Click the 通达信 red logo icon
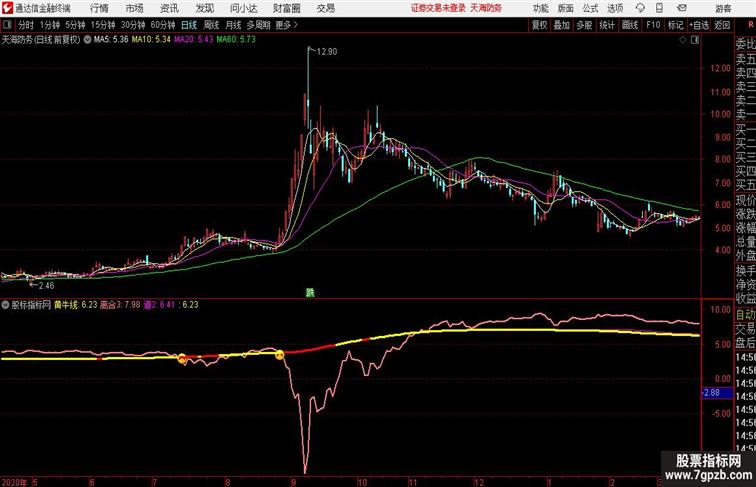Image resolution: width=756 pixels, height=487 pixels. (7, 8)
